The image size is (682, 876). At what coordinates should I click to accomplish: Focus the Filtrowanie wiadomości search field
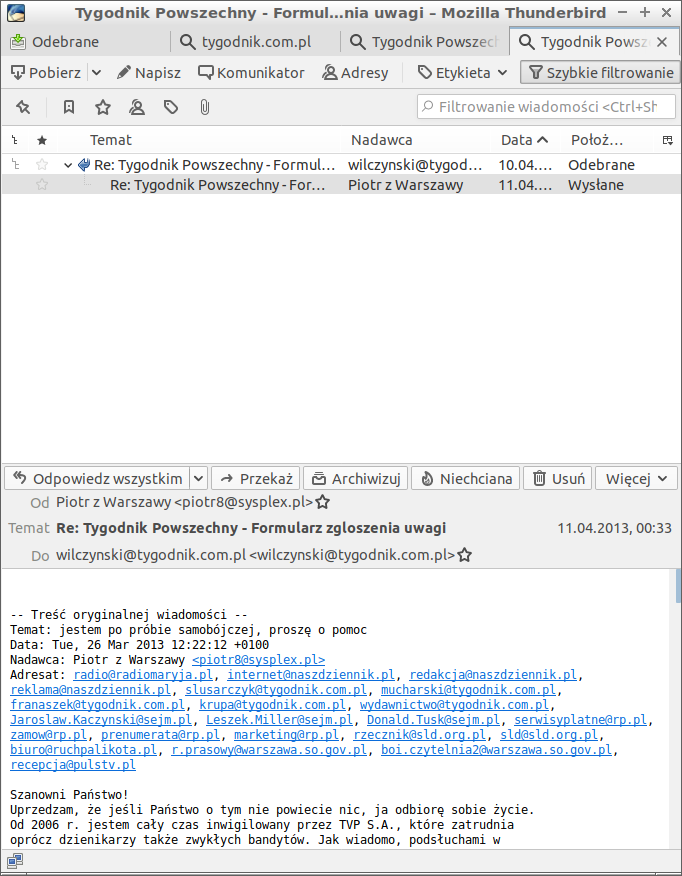pos(546,107)
